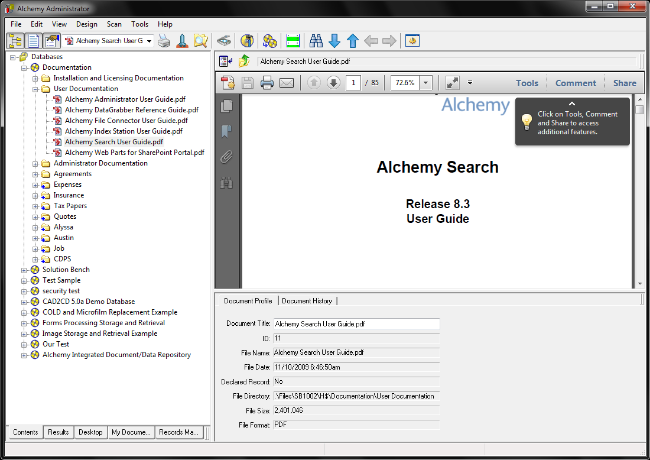The image size is (650, 460).
Task: Click the scanner icon in toolbar
Action: 224,41
